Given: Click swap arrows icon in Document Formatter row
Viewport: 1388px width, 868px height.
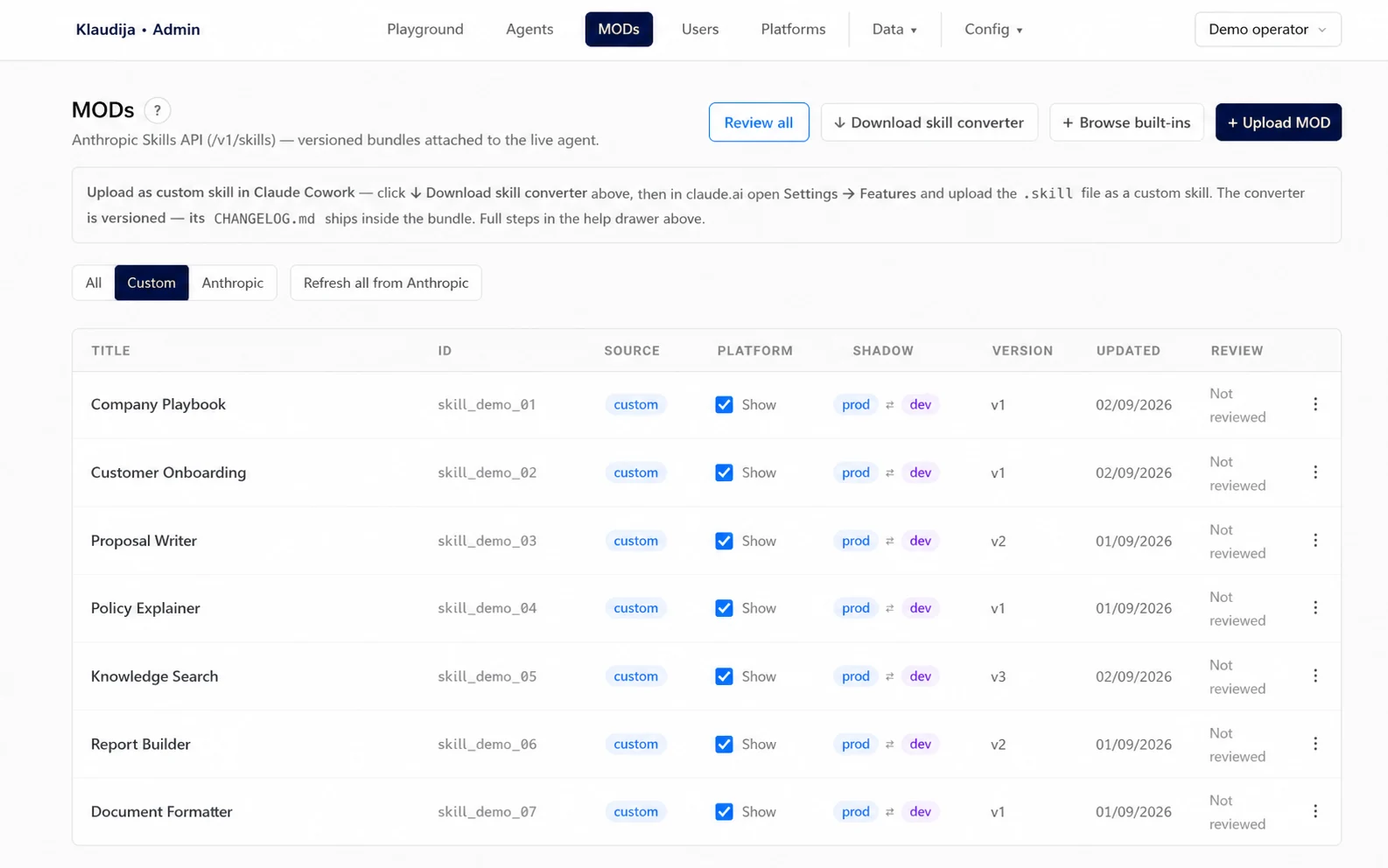Looking at the screenshot, I should 889,812.
